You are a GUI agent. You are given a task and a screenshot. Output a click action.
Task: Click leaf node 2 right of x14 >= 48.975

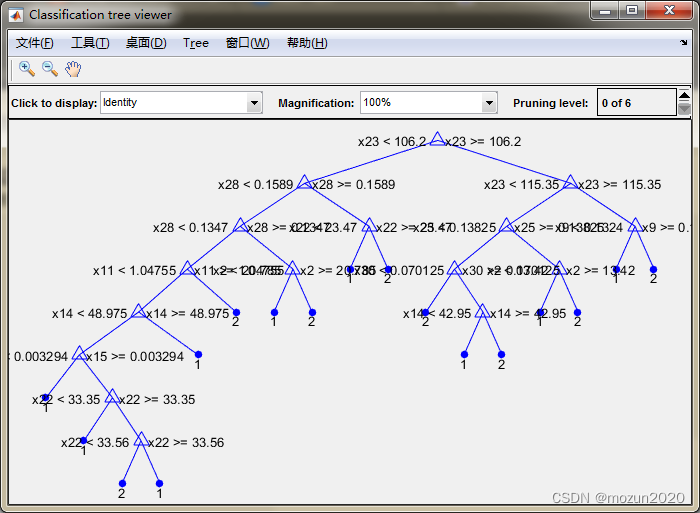tap(236, 313)
